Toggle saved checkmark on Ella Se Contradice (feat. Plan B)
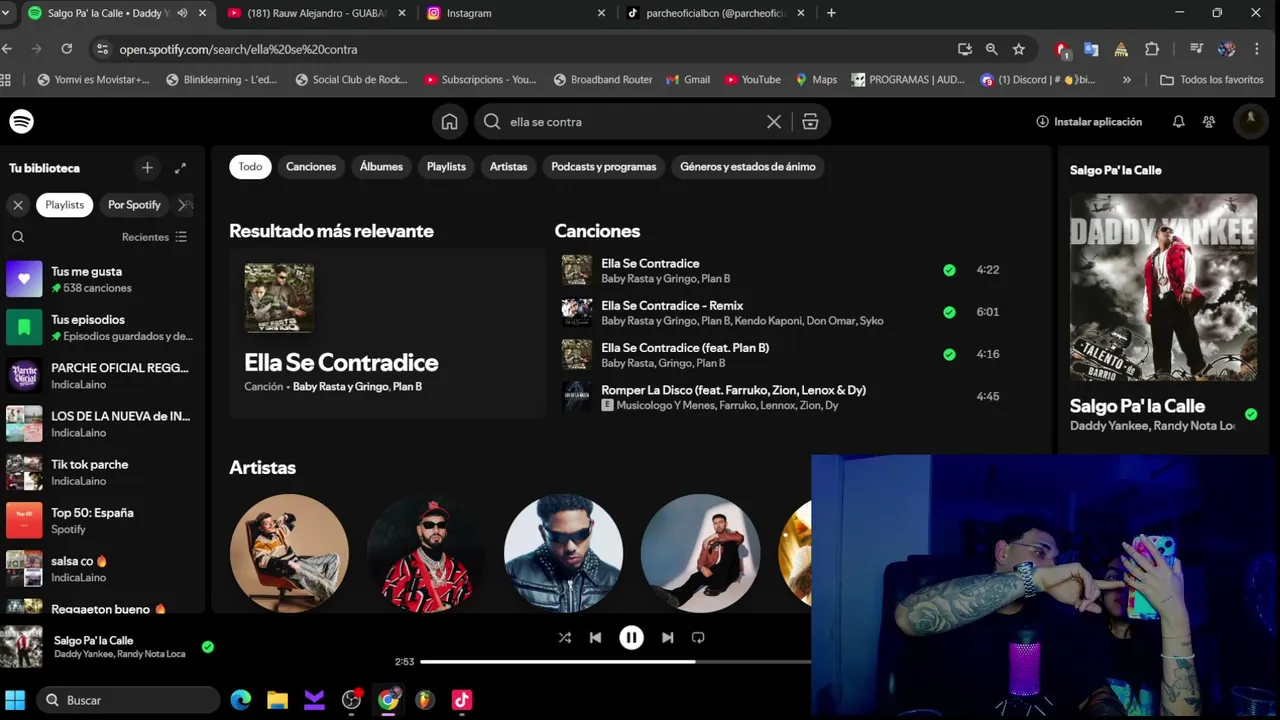The height and width of the screenshot is (720, 1280). 949,354
